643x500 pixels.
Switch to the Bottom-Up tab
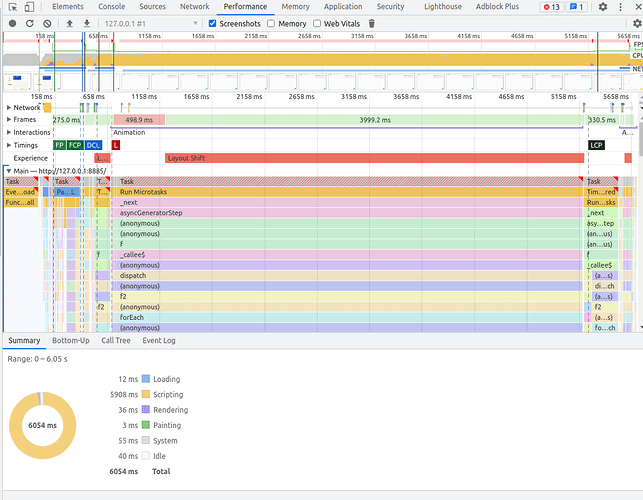point(71,340)
